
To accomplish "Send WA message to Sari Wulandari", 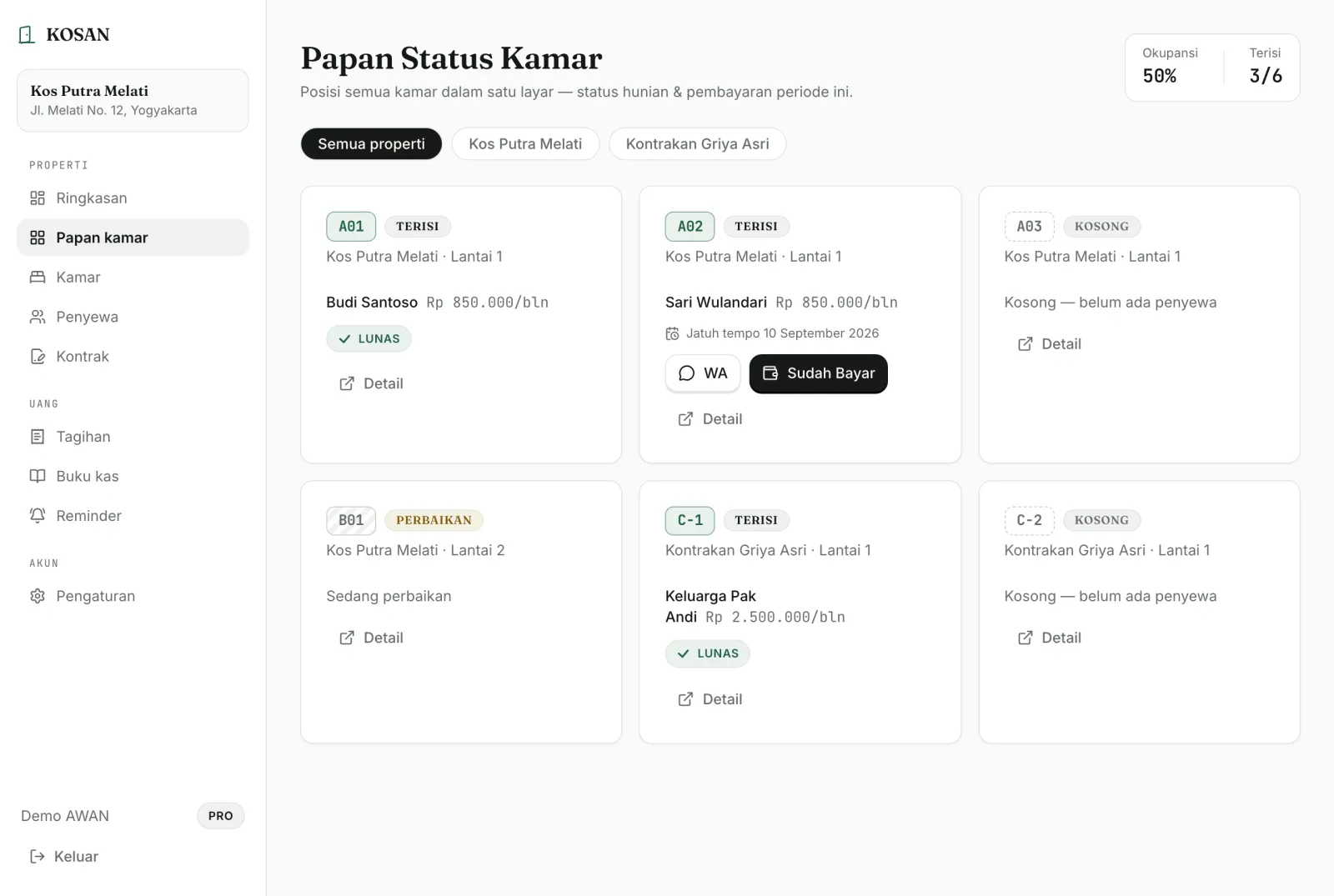I will (703, 373).
